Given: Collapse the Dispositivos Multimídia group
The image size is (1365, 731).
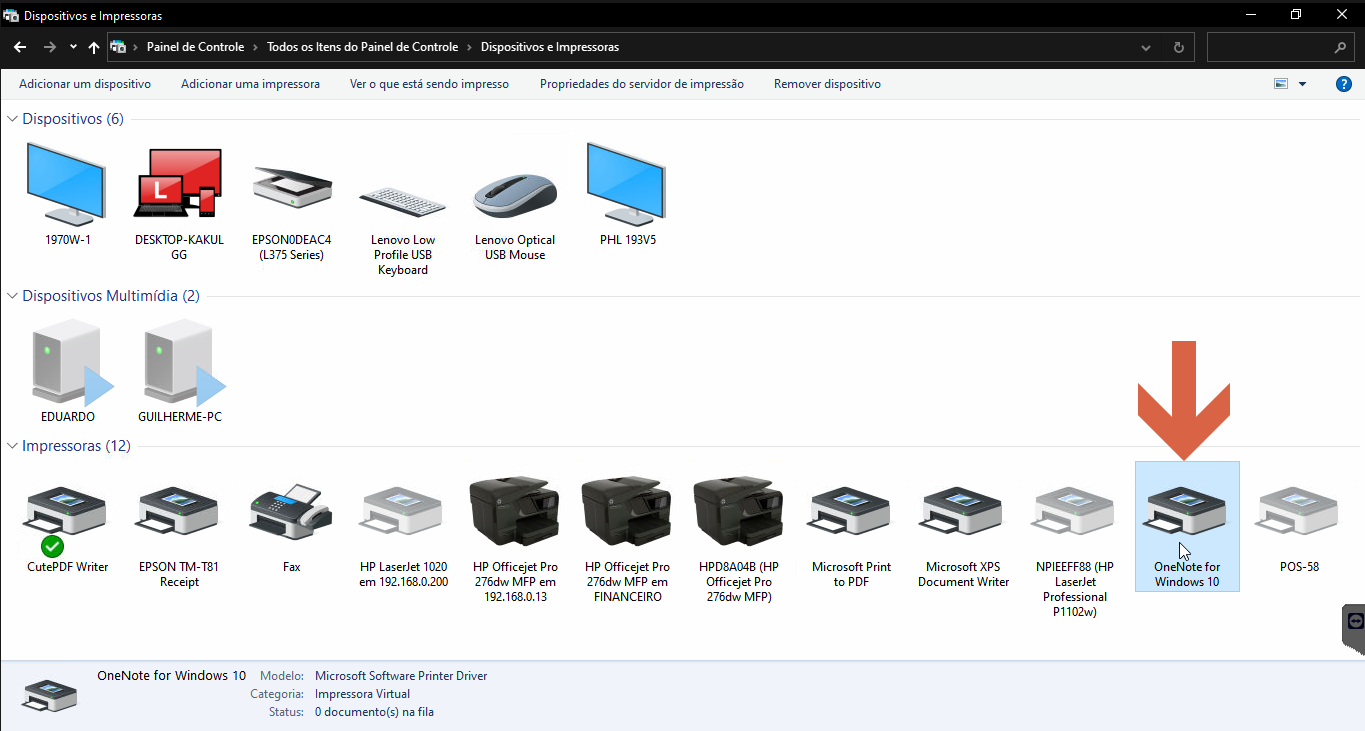Looking at the screenshot, I should (x=13, y=296).
